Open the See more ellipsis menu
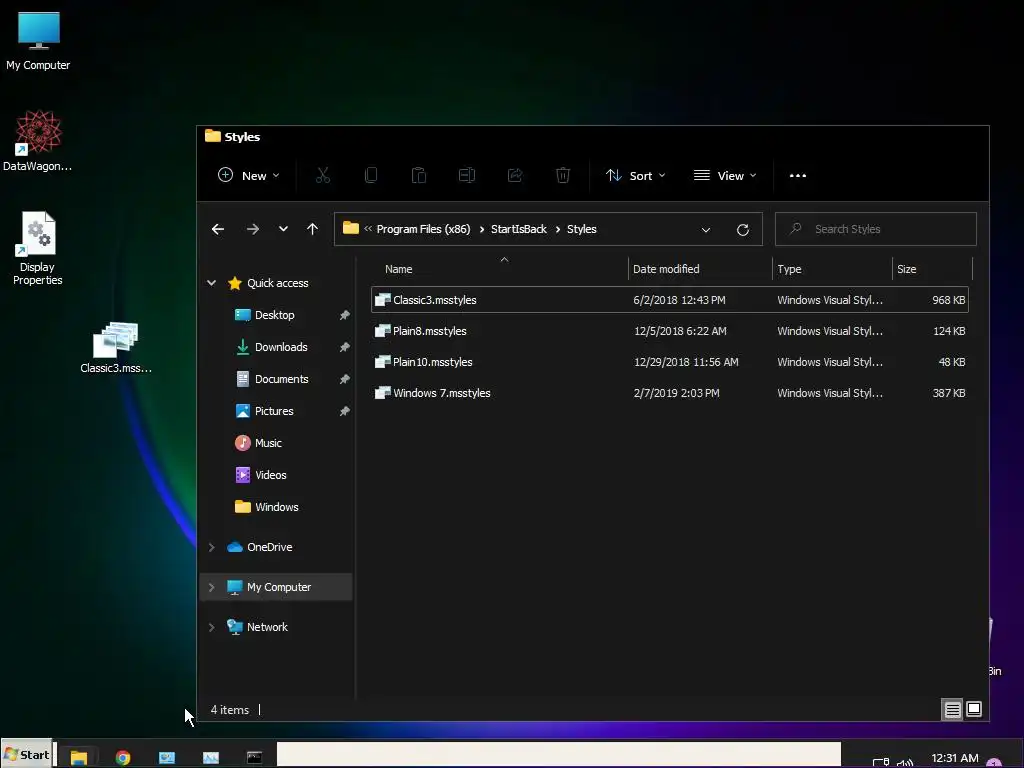The height and width of the screenshot is (768, 1024). pos(797,176)
